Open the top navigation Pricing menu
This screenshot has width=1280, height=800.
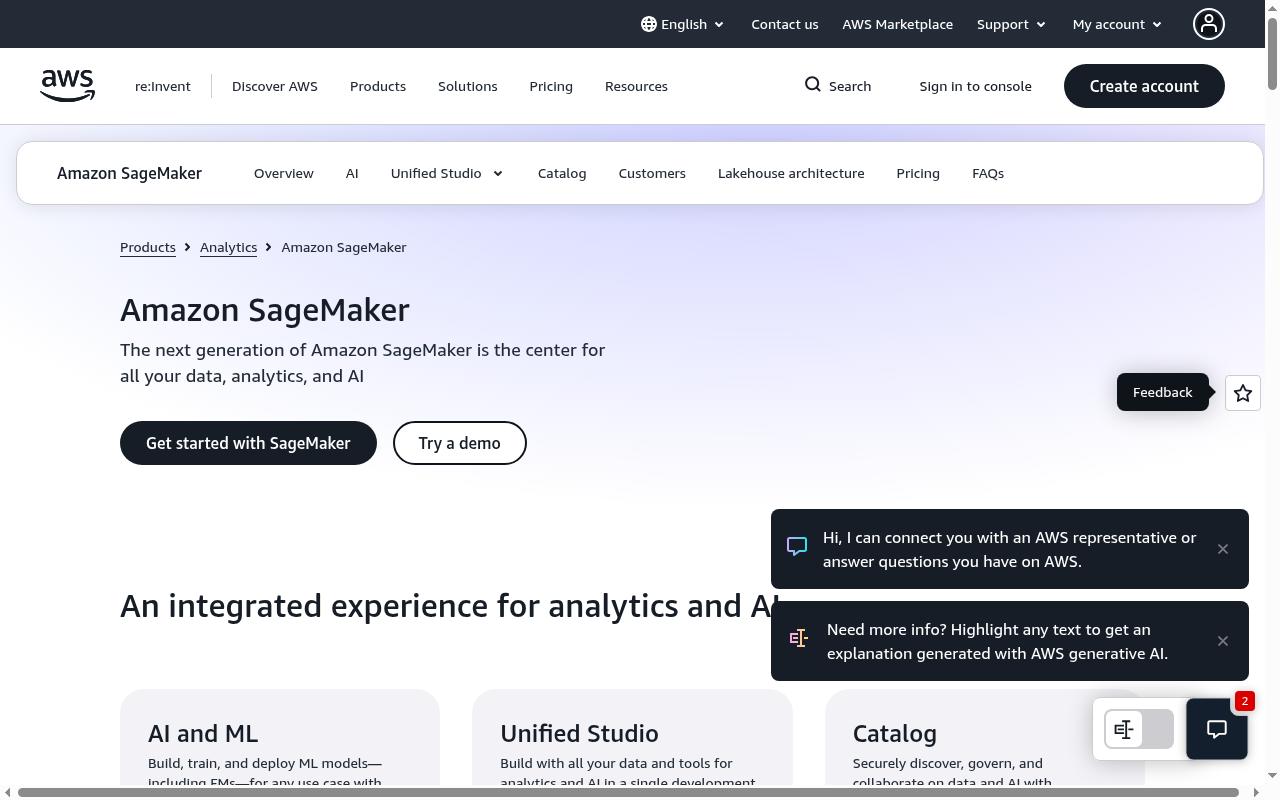point(551,86)
